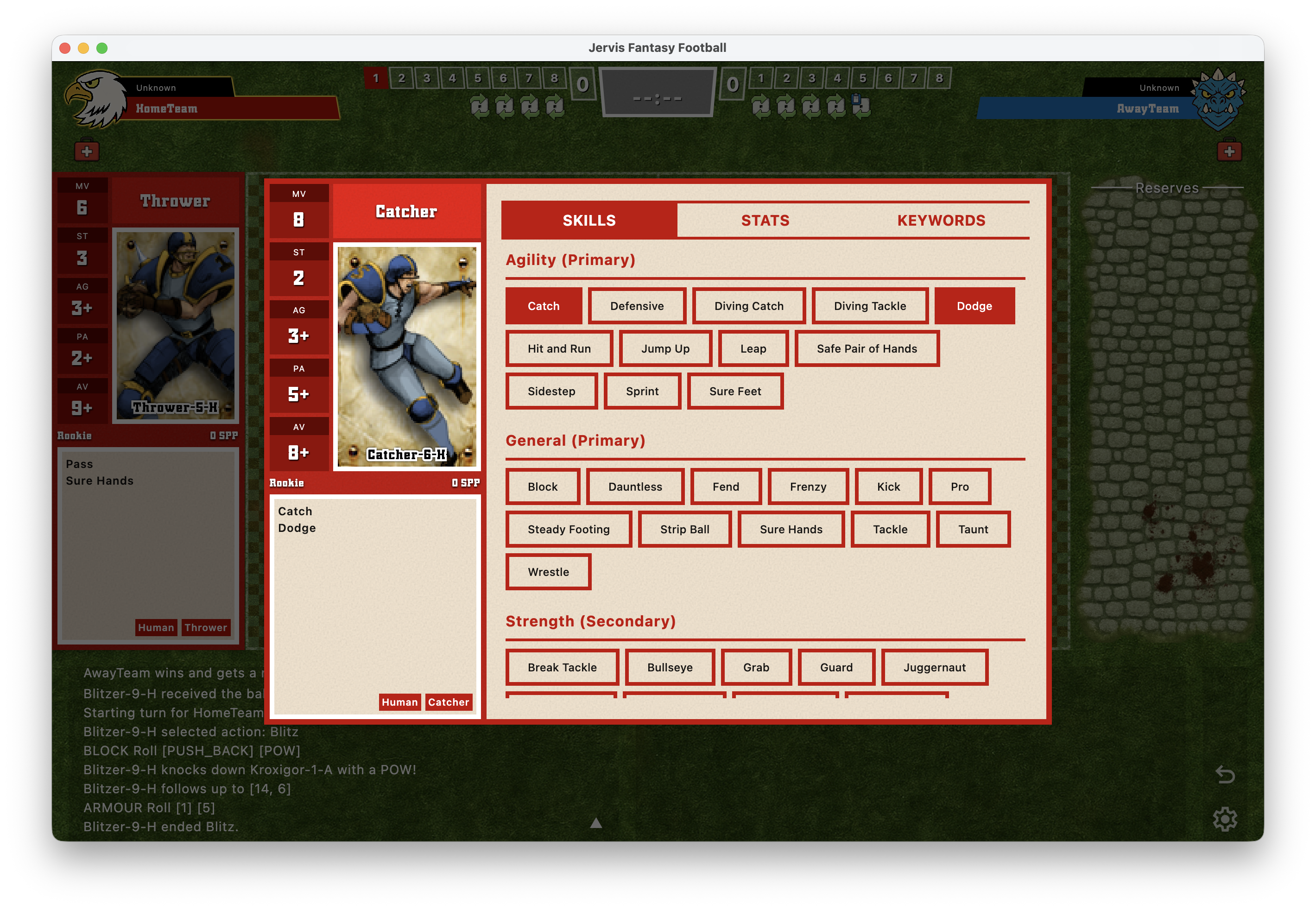This screenshot has width=1316, height=910.
Task: Click the Thrower-5-H player portrait
Action: 176,326
